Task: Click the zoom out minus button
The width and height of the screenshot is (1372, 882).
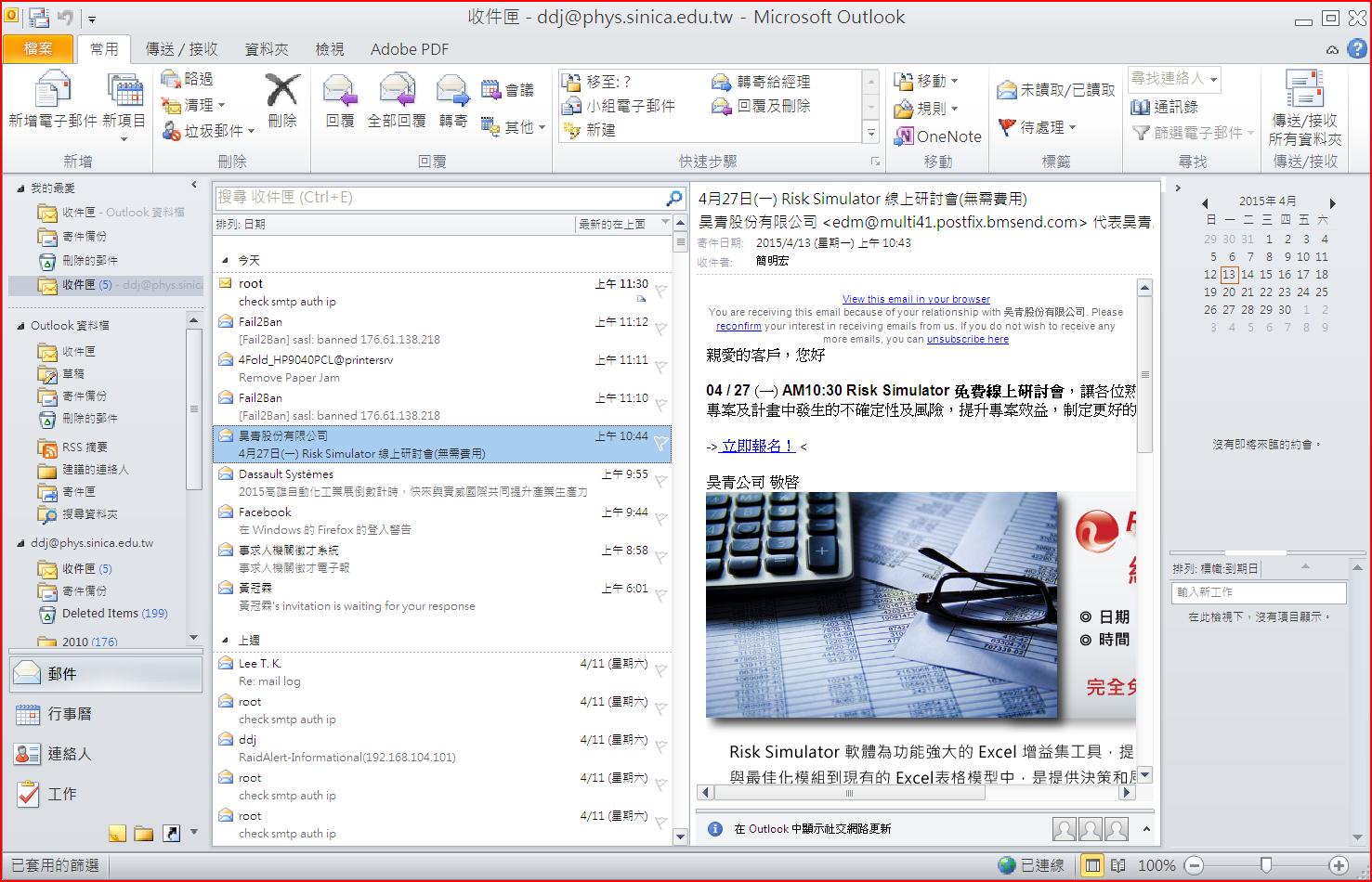Action: click(x=1194, y=865)
